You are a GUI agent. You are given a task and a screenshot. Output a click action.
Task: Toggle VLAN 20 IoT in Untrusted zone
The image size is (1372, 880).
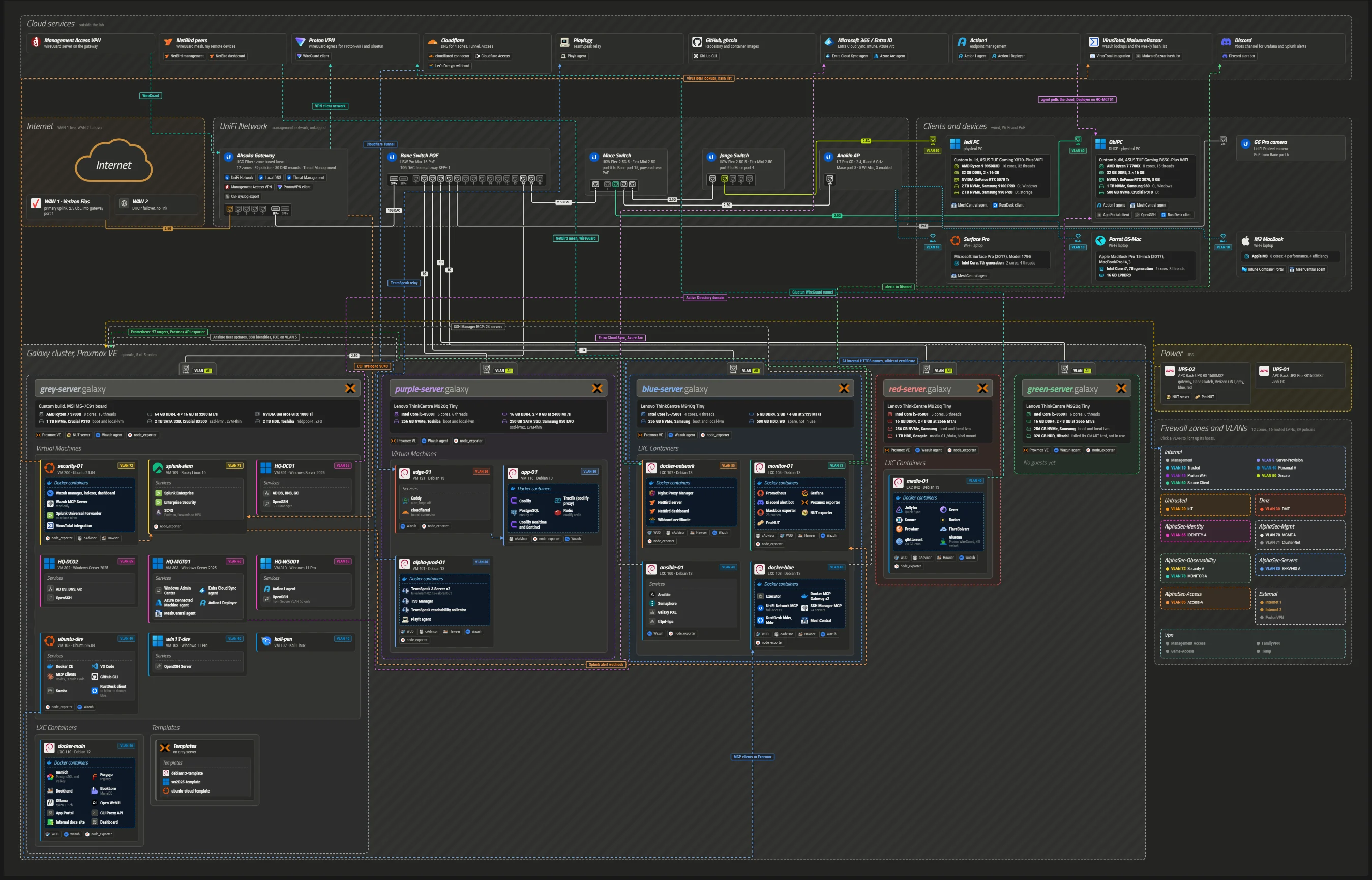tap(1179, 509)
